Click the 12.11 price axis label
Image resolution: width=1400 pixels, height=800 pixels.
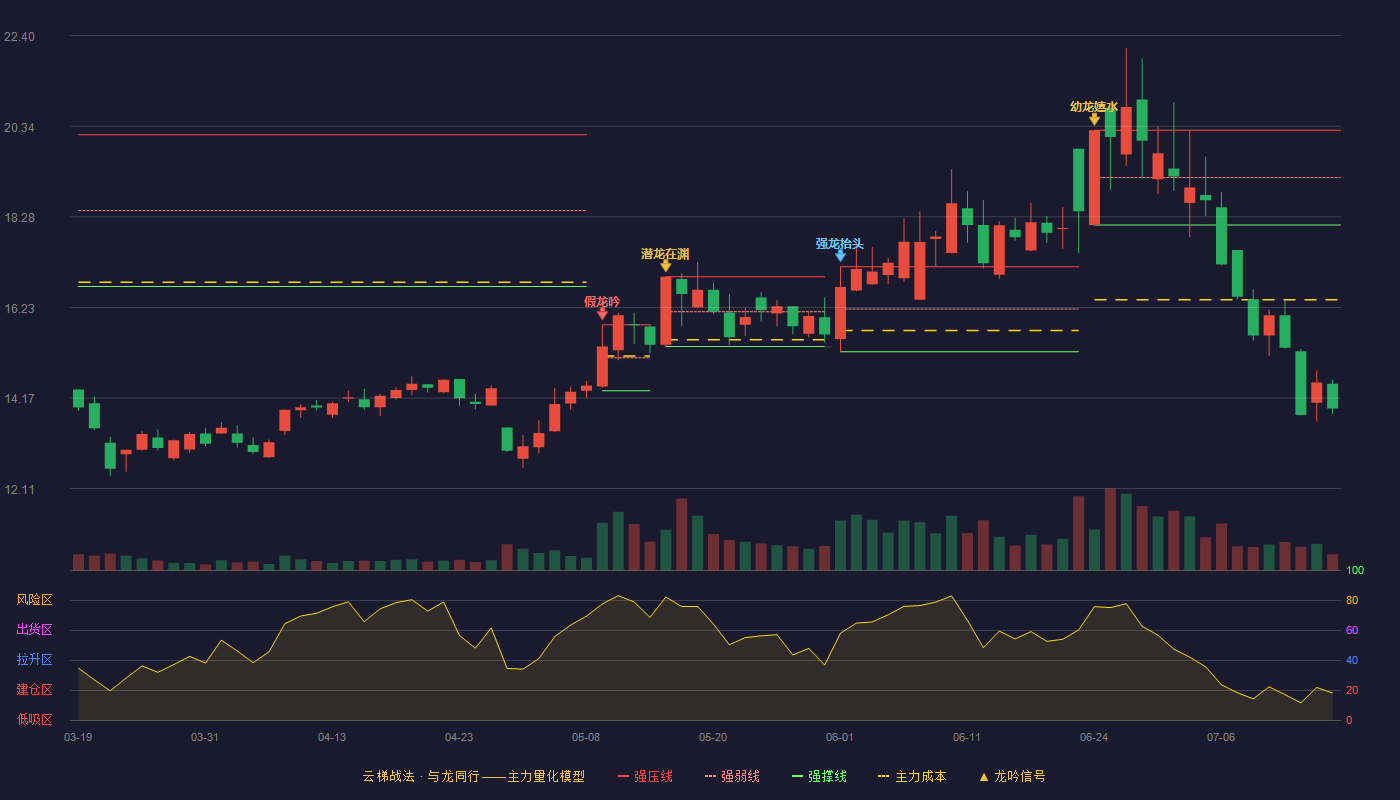19,490
